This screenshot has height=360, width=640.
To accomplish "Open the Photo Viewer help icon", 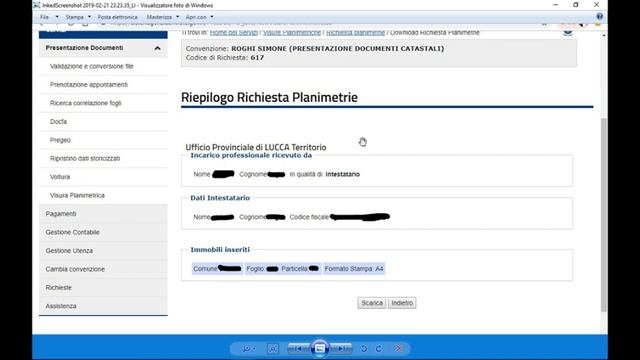I will [599, 17].
